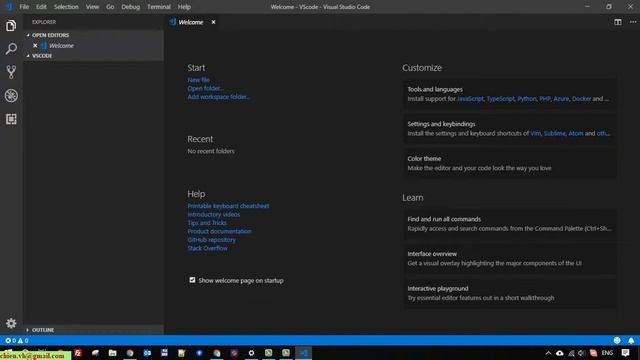The image size is (640, 360).
Task: Select Welcome in Open Editors list
Action: pyautogui.click(x=94, y=46)
